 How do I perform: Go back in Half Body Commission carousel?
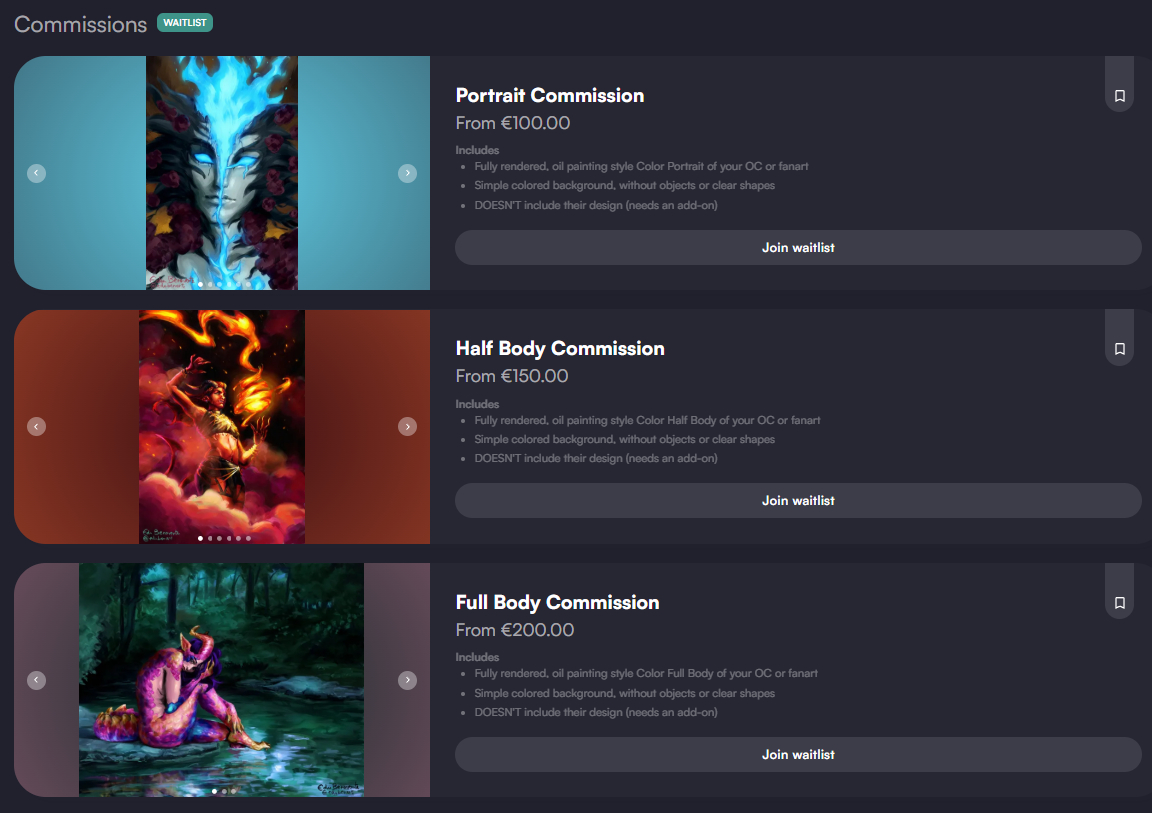[37, 427]
